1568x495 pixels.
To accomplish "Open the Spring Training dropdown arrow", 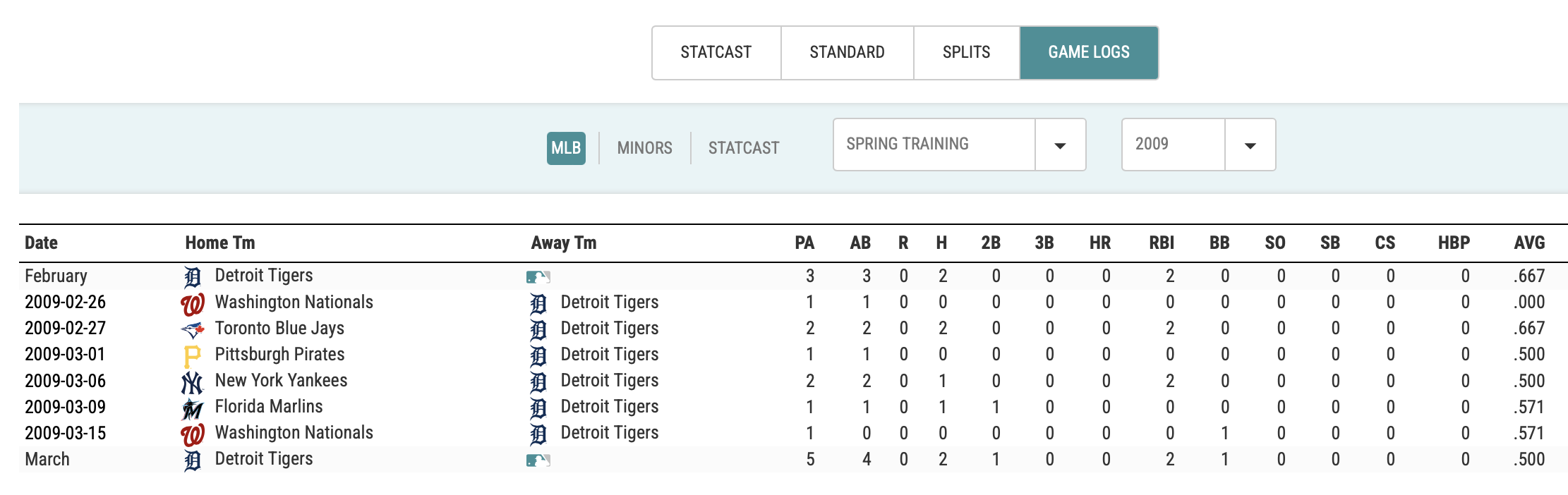I will pos(1059,145).
